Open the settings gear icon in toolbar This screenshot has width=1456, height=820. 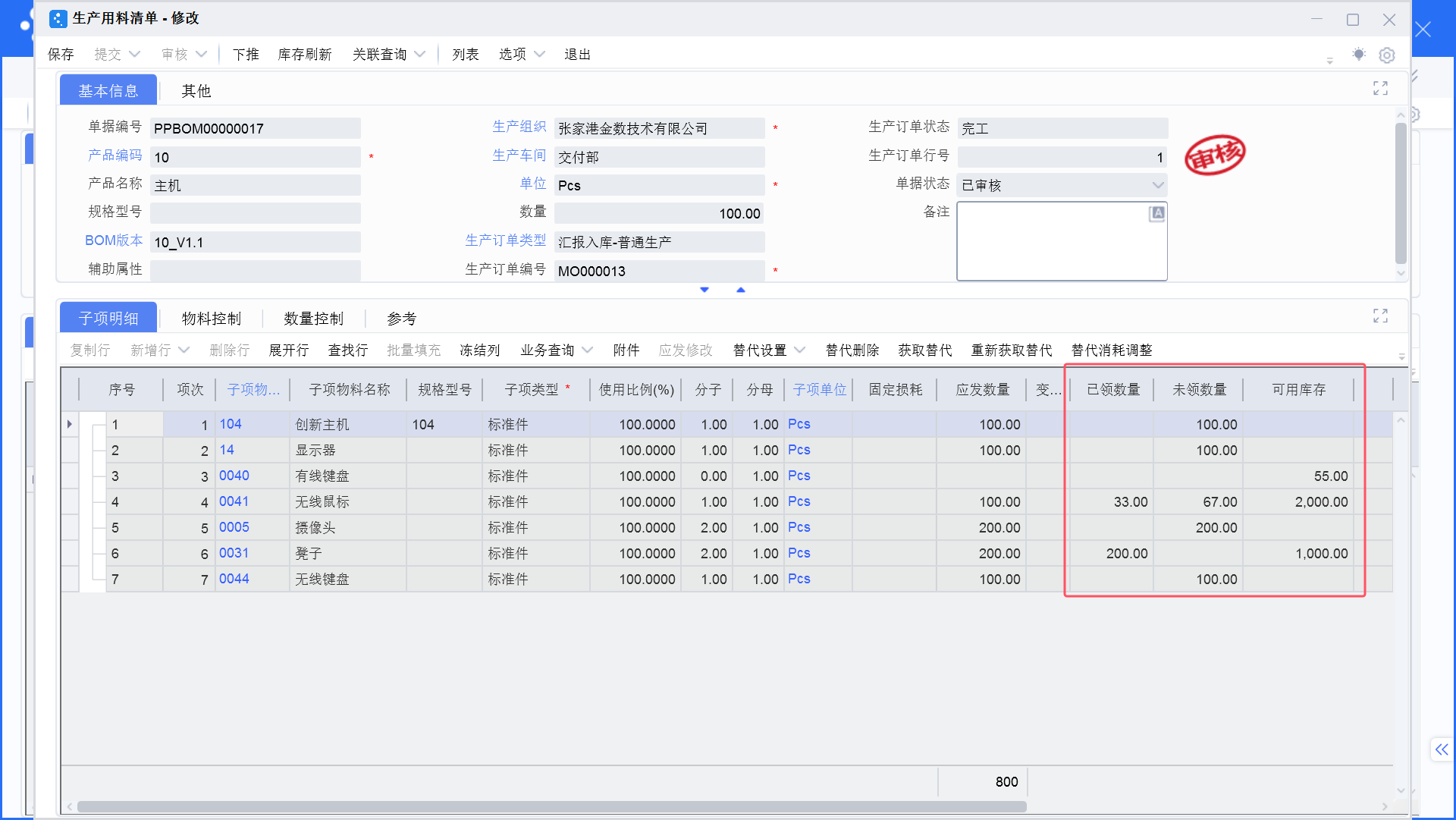1386,55
